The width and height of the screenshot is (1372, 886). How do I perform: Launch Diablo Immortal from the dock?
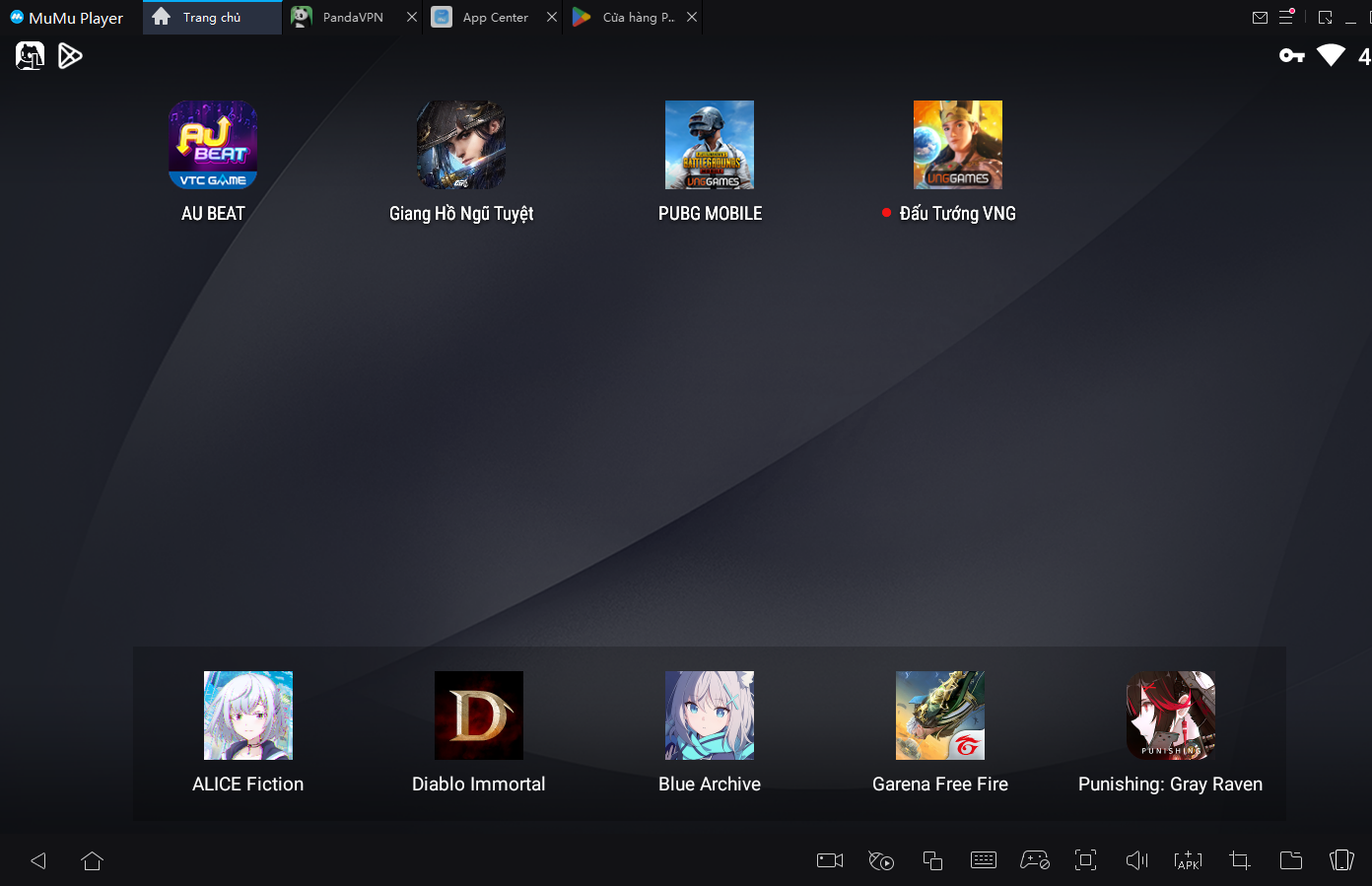pyautogui.click(x=479, y=716)
